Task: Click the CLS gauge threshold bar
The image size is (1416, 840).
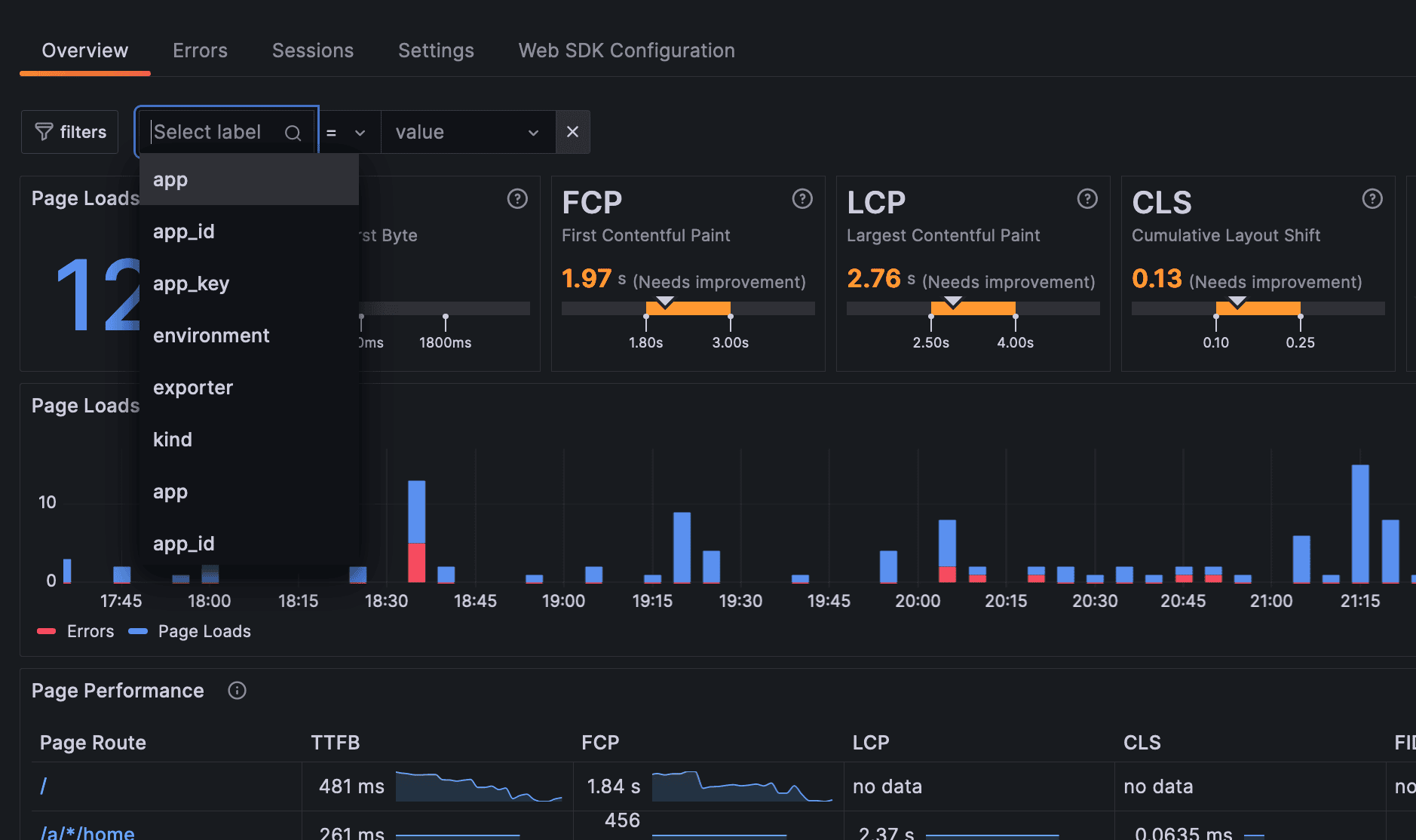Action: pos(1258,308)
